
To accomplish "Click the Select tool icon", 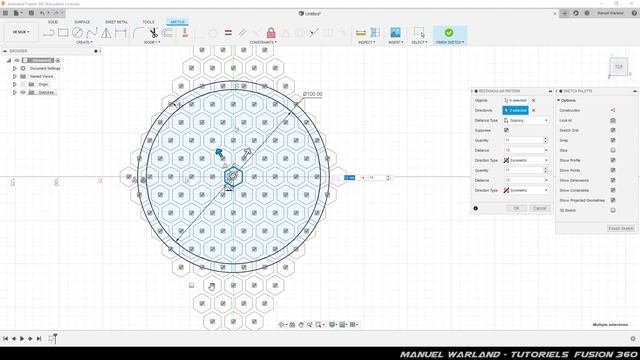I will click(419, 33).
